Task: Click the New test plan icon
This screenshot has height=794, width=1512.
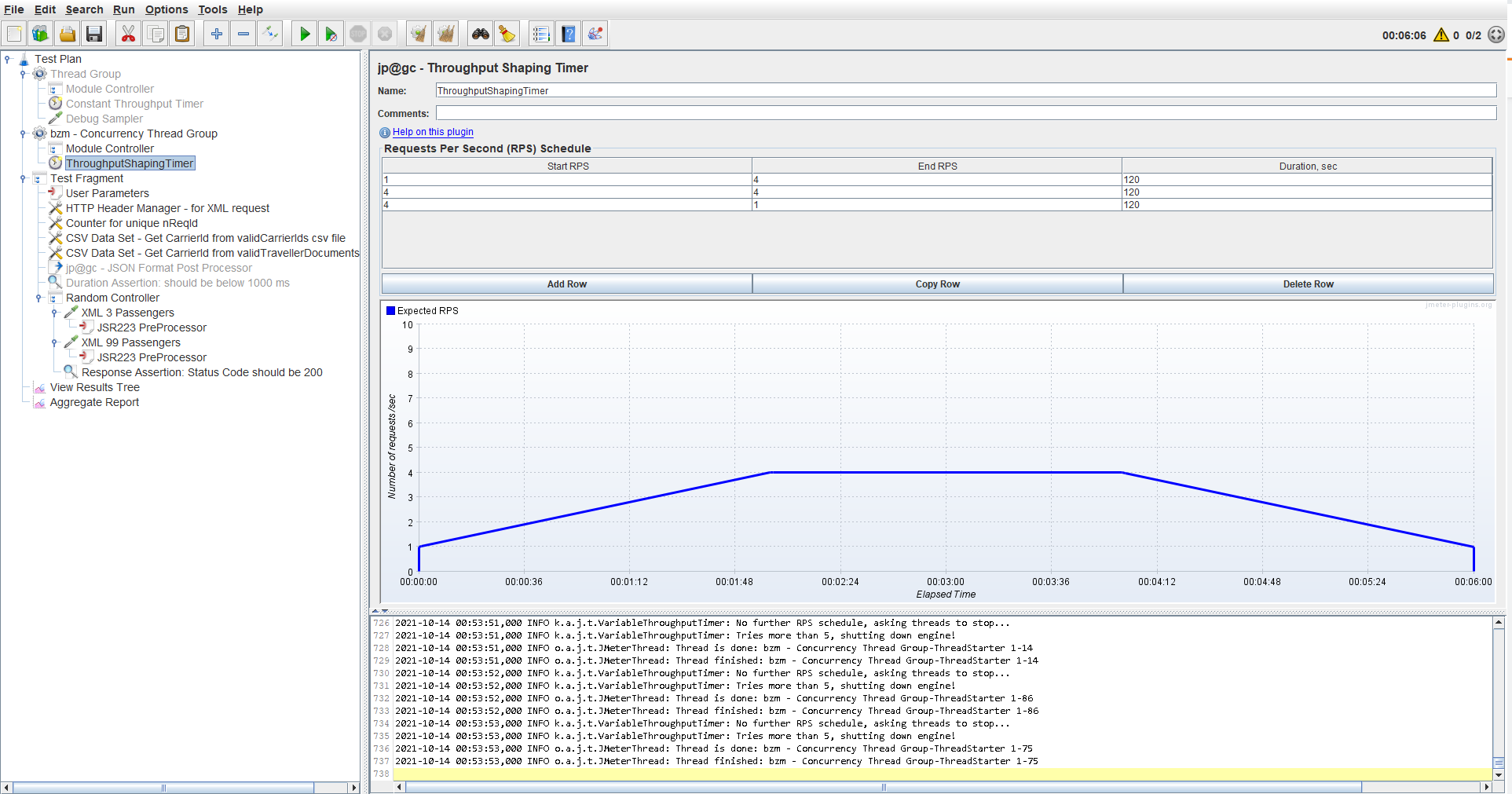Action: (14, 34)
